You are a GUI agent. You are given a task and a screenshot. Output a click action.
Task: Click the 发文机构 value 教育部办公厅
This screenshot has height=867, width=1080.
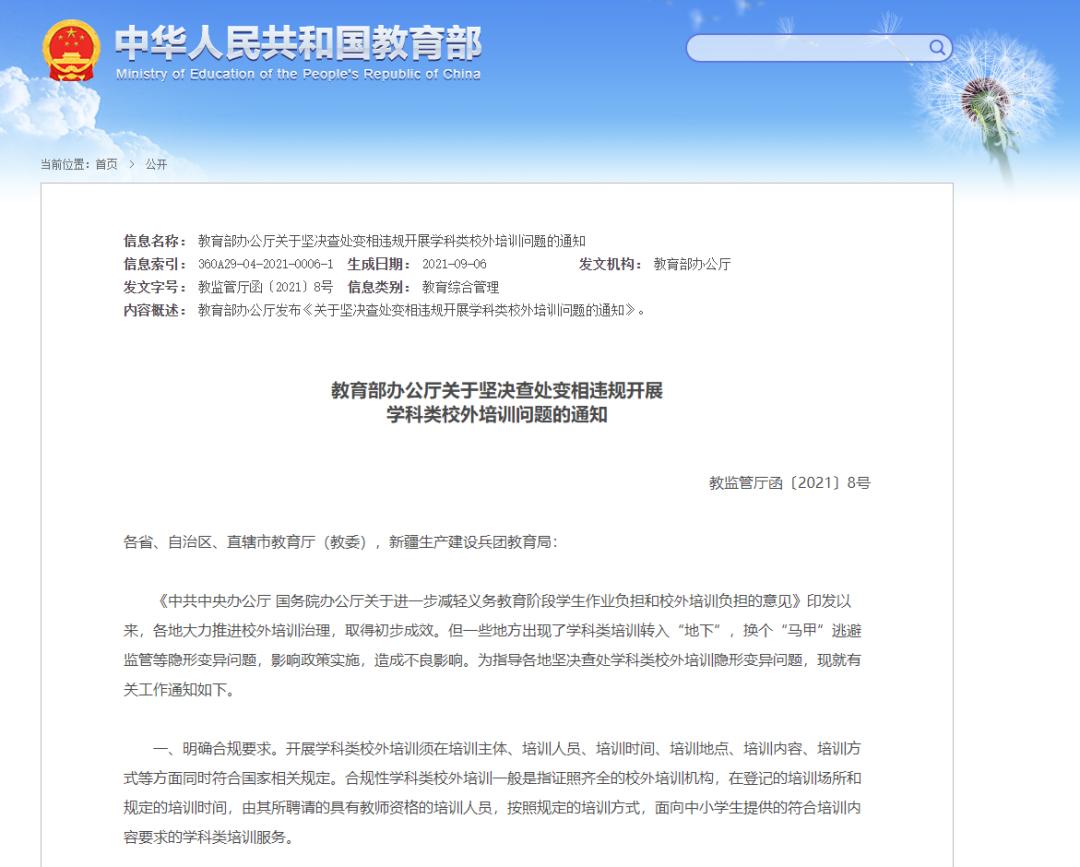tap(692, 264)
